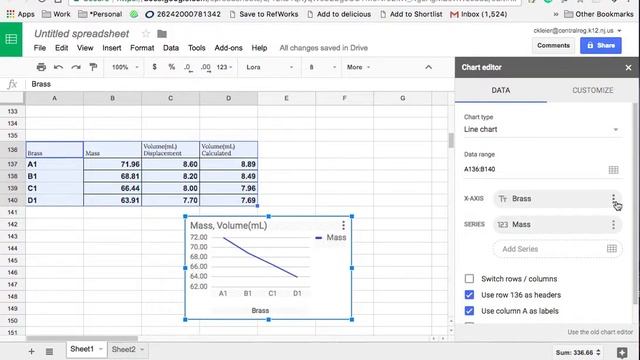The width and height of the screenshot is (640, 360).
Task: Open the 123 number format dropdown
Action: coord(224,67)
